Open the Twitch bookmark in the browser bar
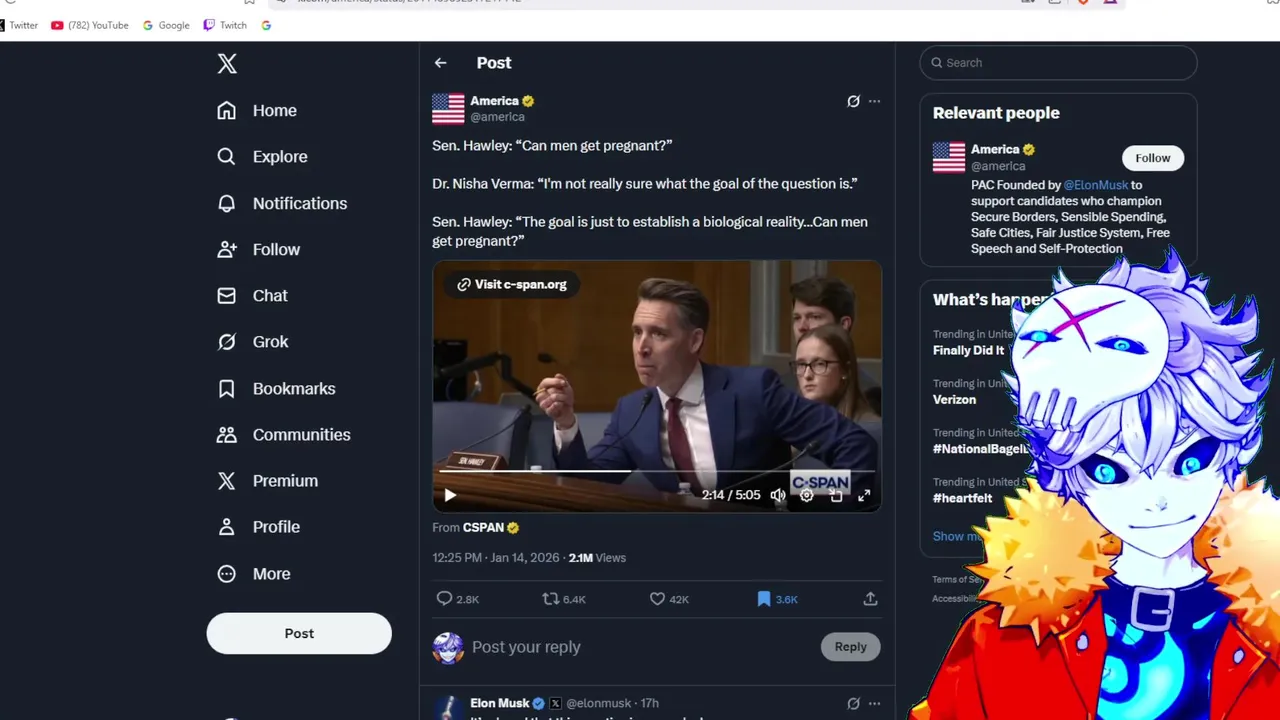Screen dimensions: 1280x720 pyautogui.click(x=225, y=25)
